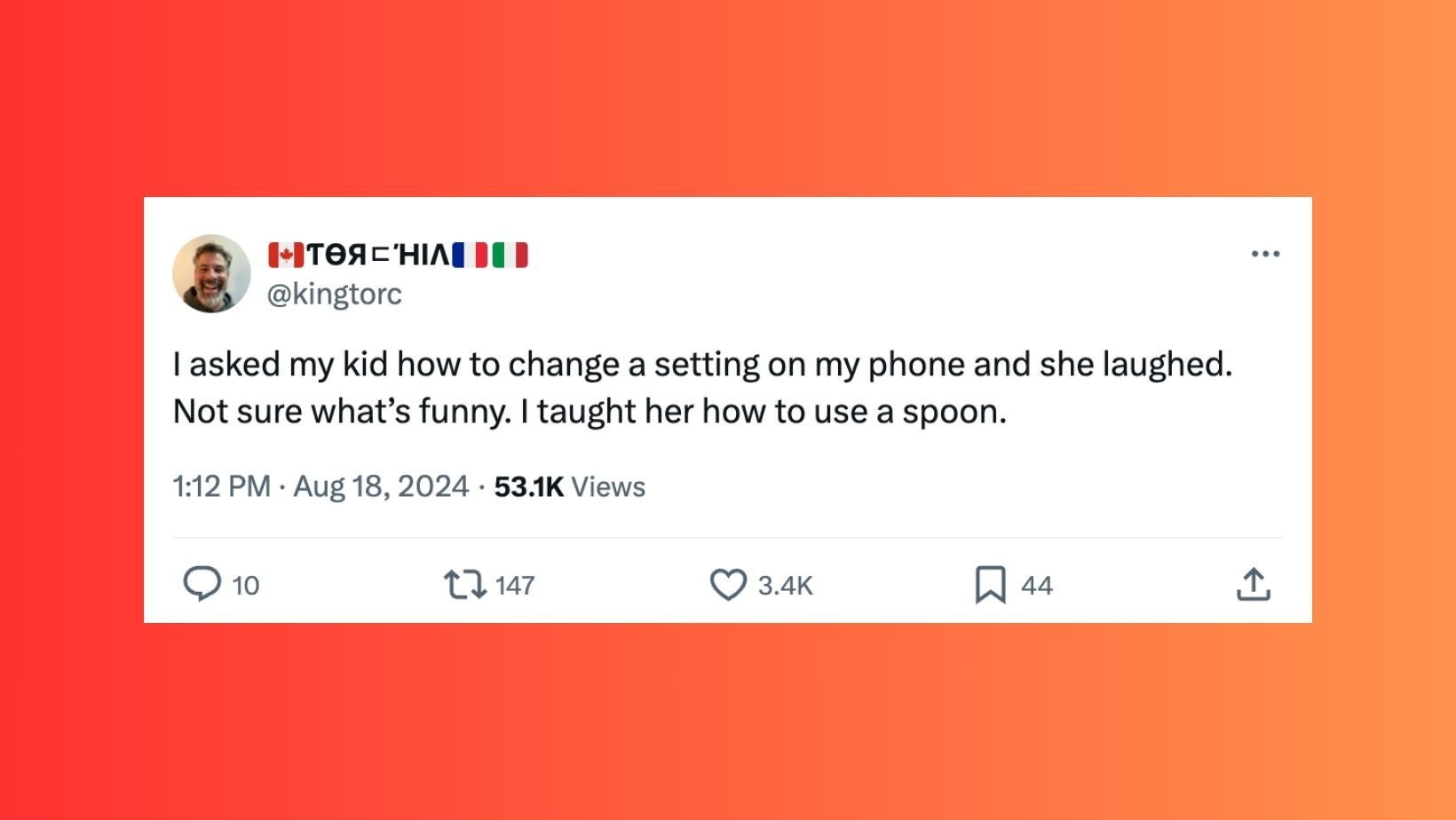Click the 1:12 PM timestamp
This screenshot has width=1456, height=820.
(x=221, y=486)
